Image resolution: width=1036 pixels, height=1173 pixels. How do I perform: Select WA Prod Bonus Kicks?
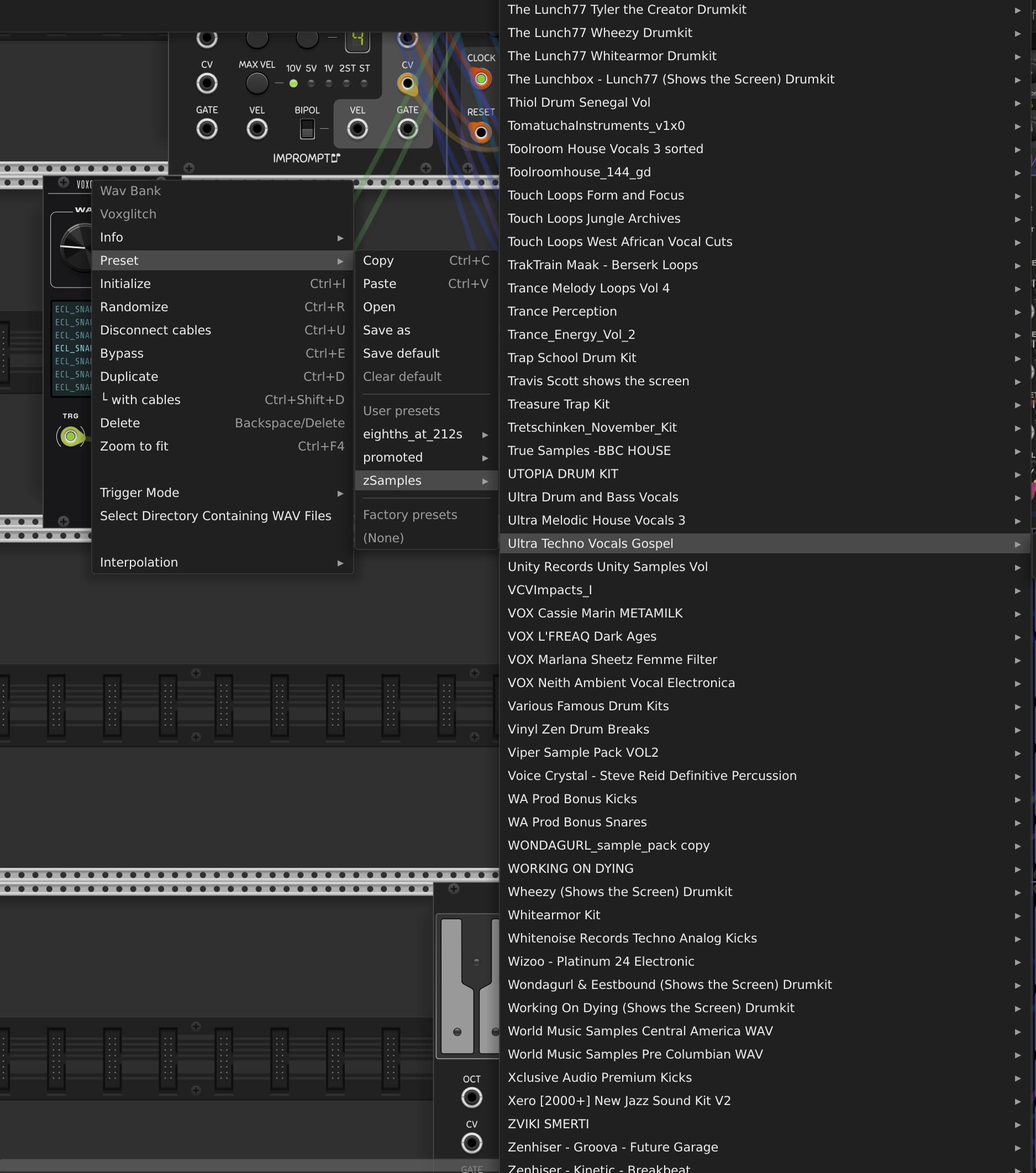(765, 799)
